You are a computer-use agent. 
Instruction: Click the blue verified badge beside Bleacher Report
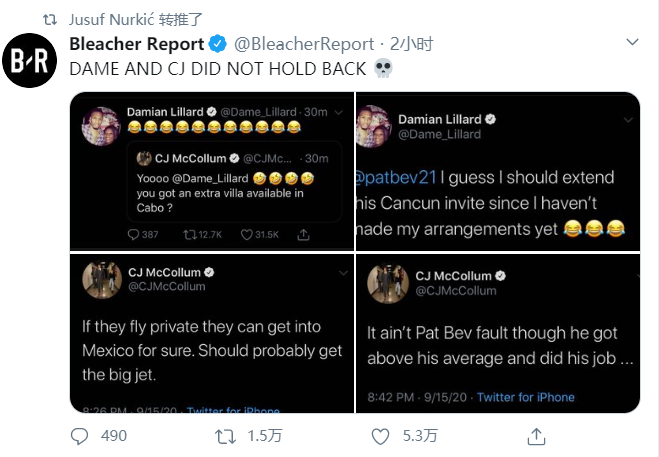[218, 44]
